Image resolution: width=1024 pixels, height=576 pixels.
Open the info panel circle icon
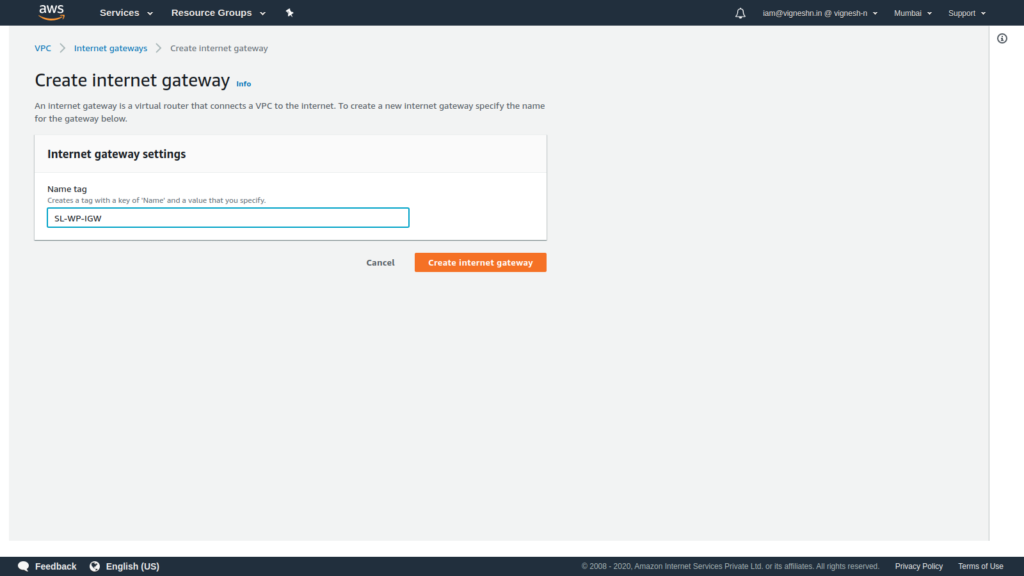[x=1002, y=39]
